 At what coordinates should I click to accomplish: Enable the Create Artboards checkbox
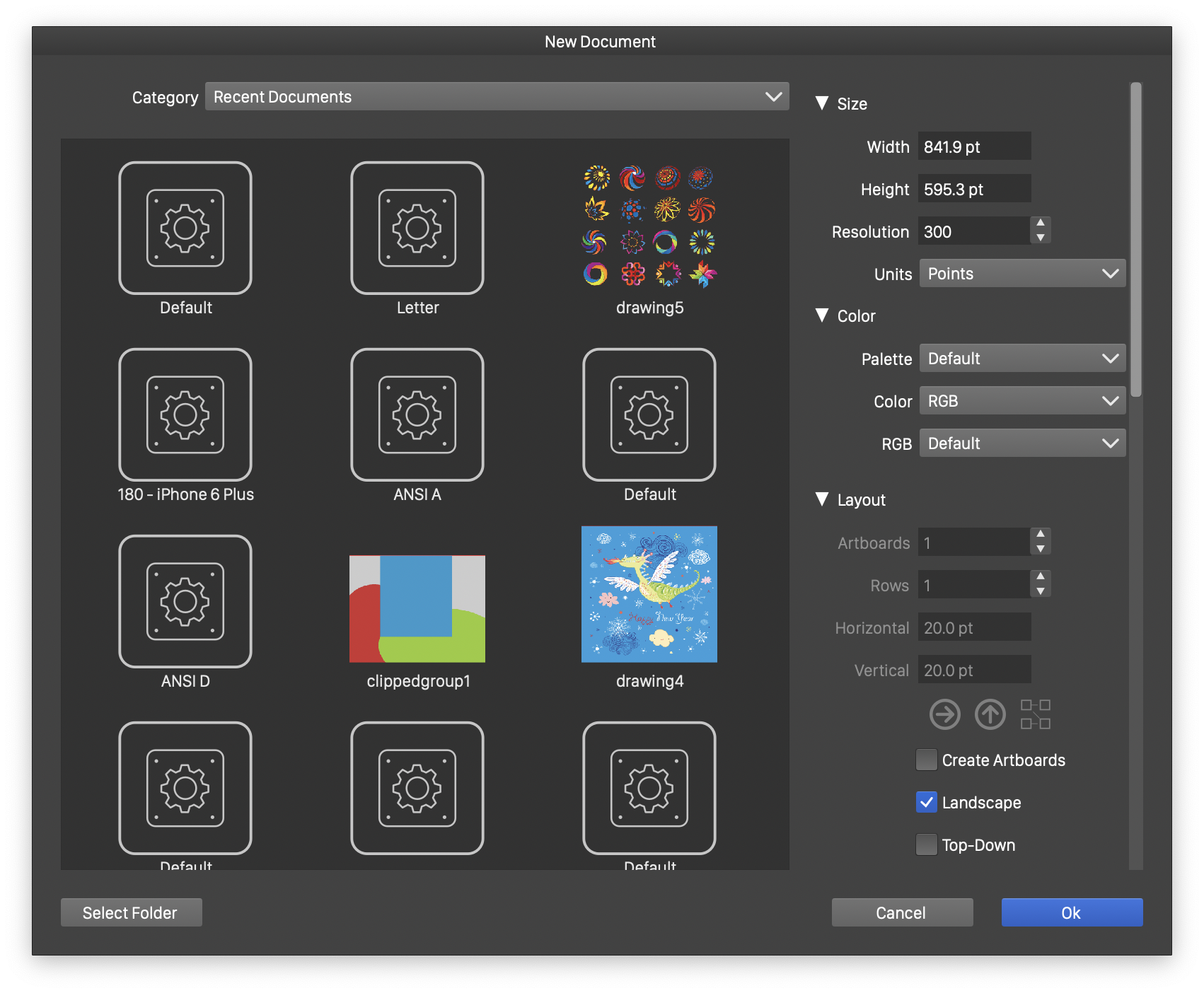pos(926,760)
